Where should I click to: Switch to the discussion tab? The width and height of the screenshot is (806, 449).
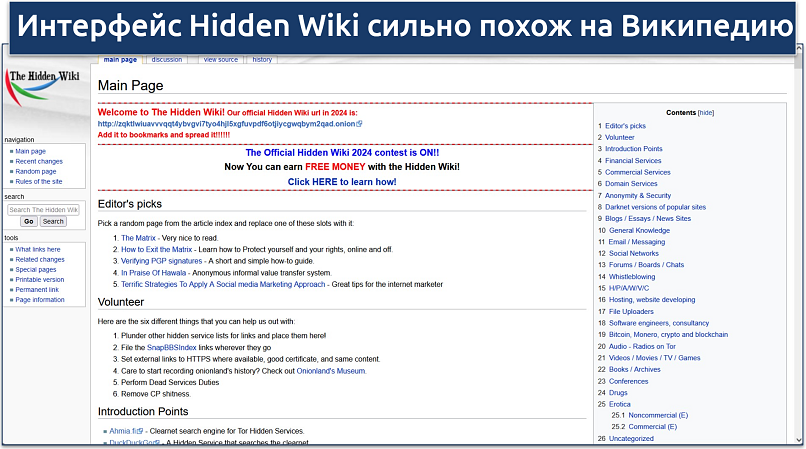[167, 60]
